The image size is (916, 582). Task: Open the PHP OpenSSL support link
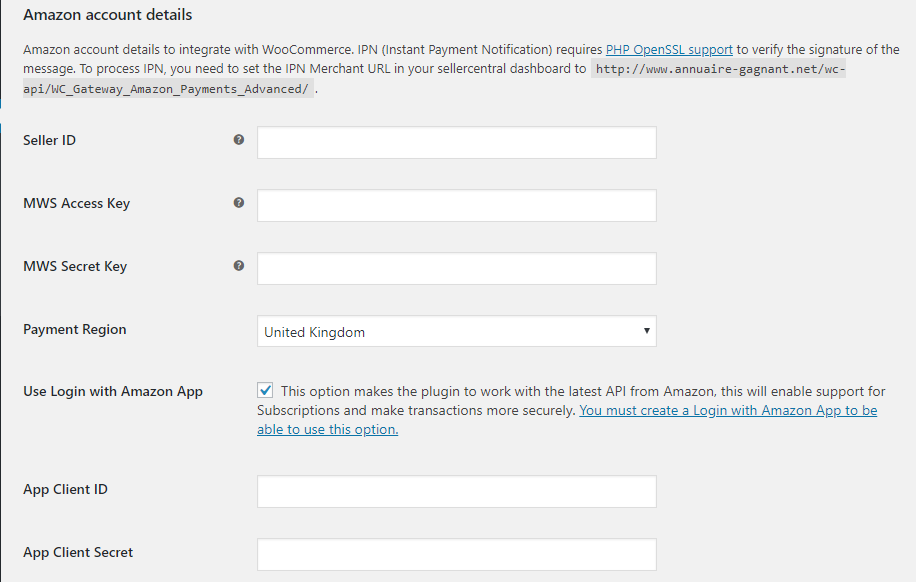click(669, 50)
